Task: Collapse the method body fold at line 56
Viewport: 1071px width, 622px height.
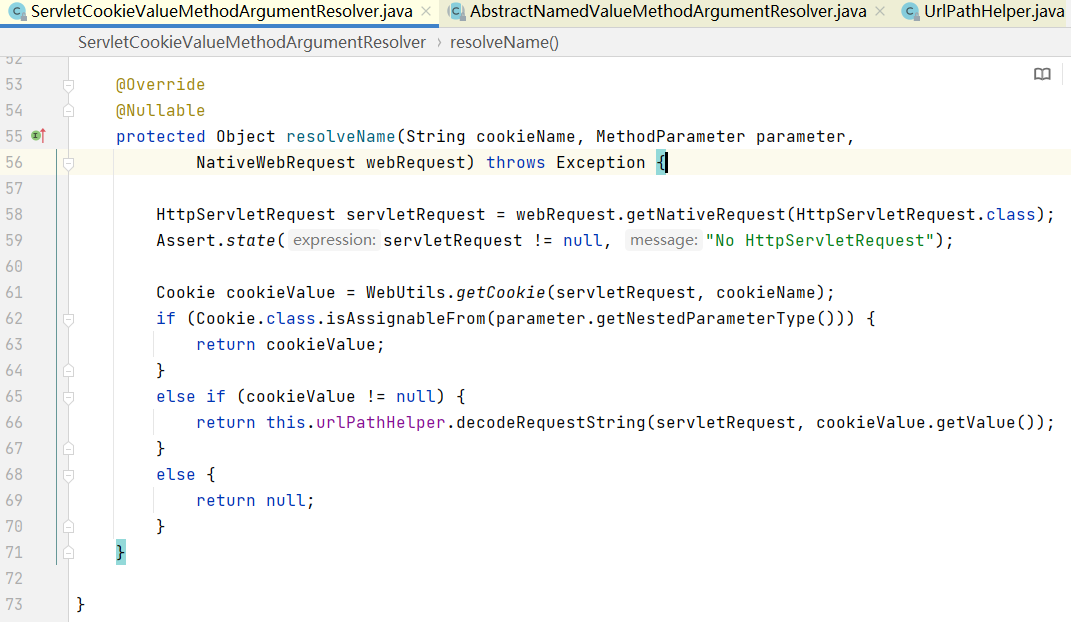Action: [x=68, y=163]
